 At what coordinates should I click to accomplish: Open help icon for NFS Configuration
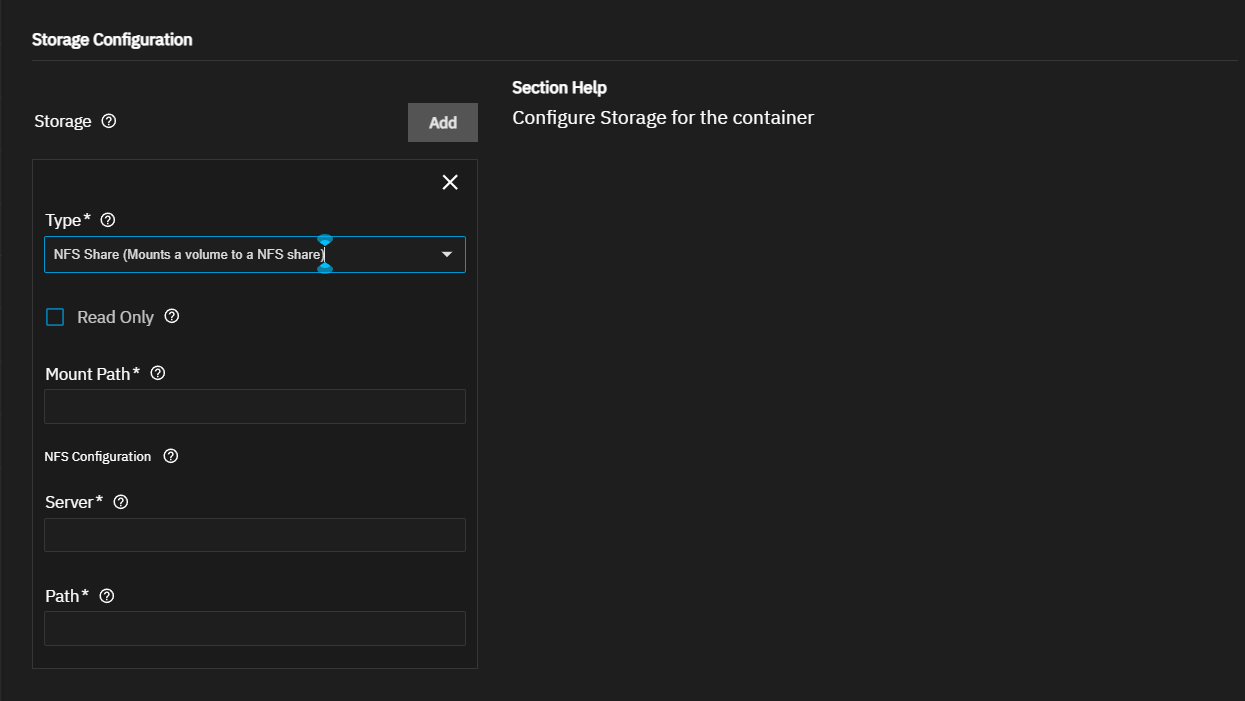pos(171,456)
